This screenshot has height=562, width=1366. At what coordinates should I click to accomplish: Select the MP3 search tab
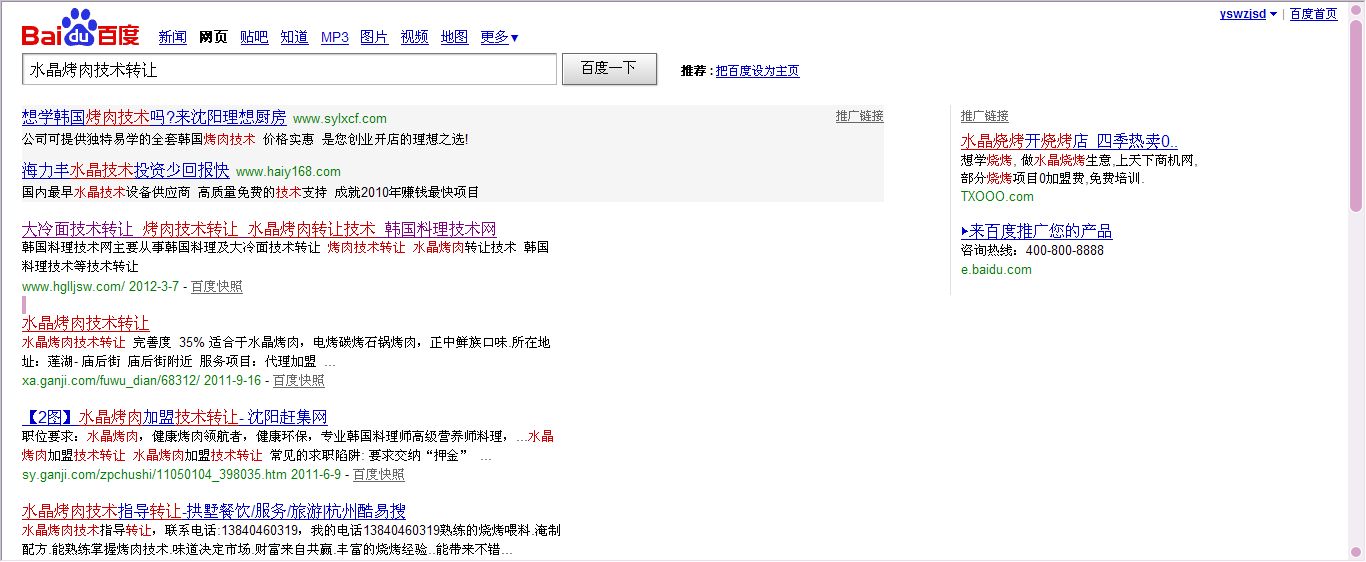coord(335,38)
